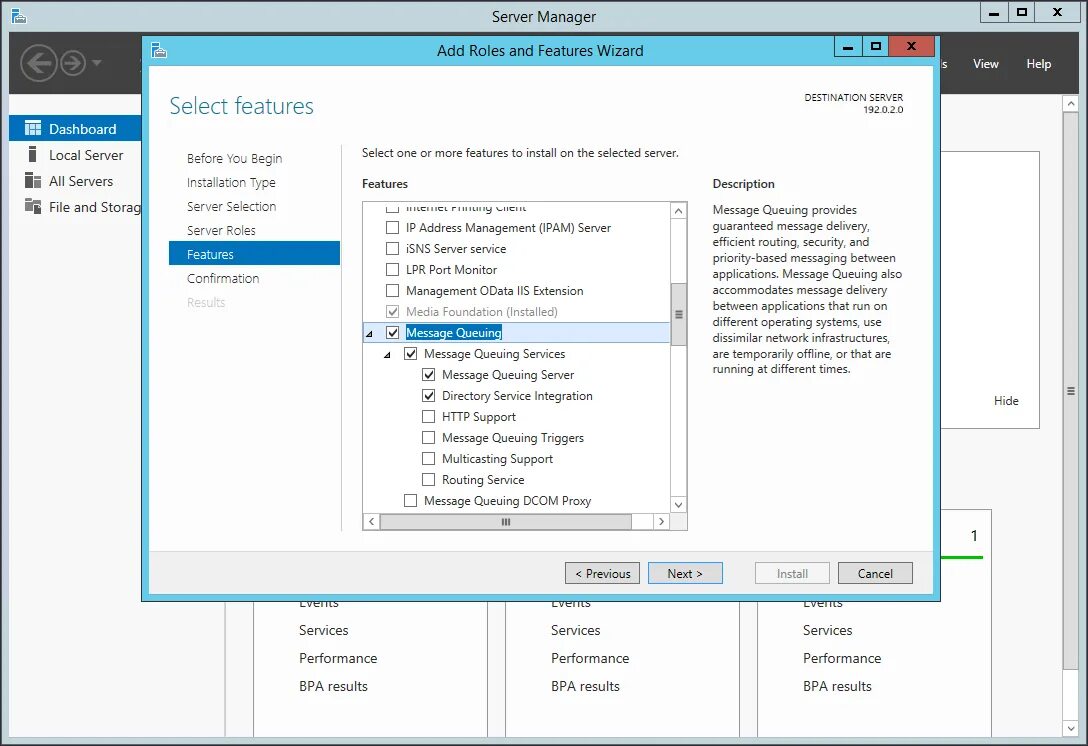The image size is (1088, 746).
Task: Go to Confirmation step
Action: 223,278
